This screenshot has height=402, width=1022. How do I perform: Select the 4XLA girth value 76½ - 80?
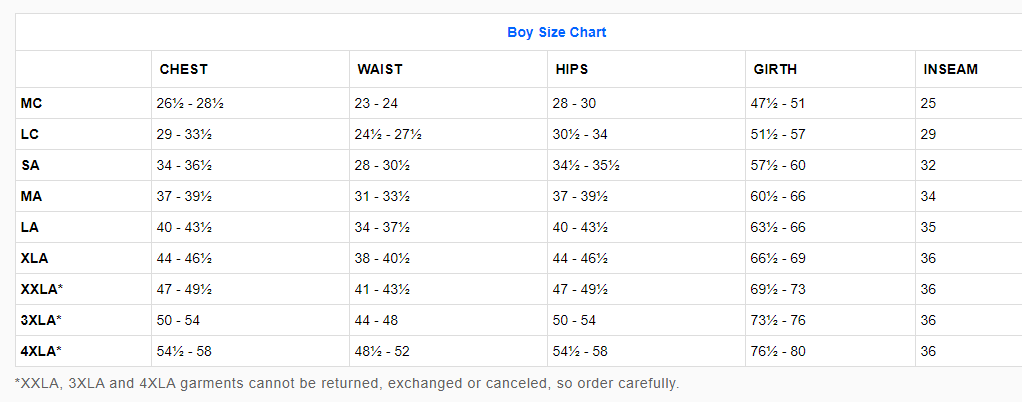pos(778,351)
